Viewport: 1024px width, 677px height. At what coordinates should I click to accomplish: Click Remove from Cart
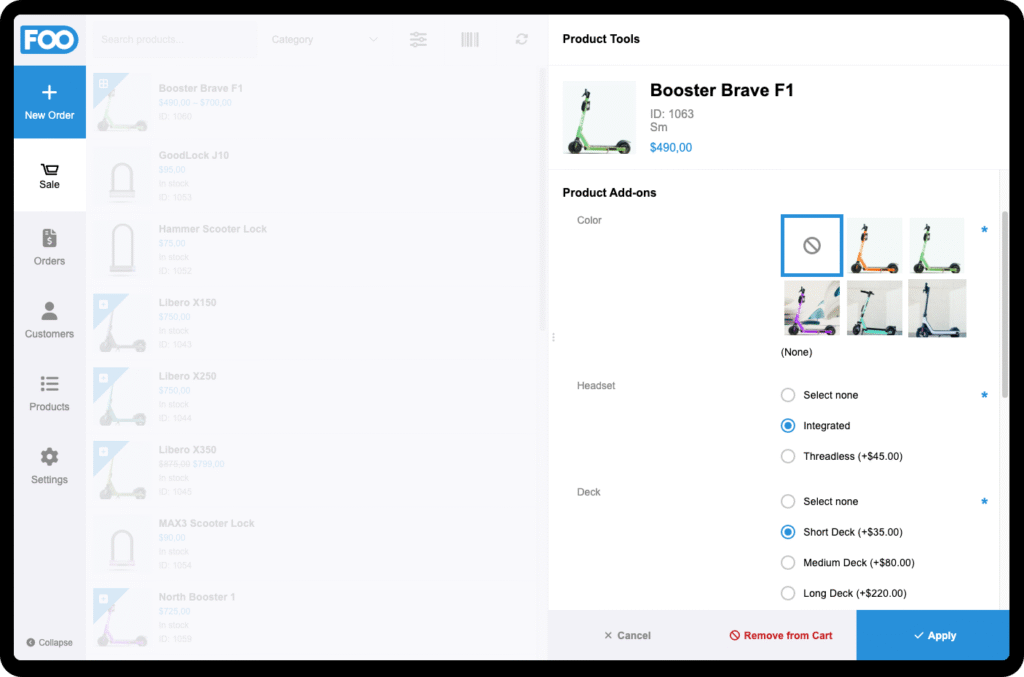click(780, 635)
